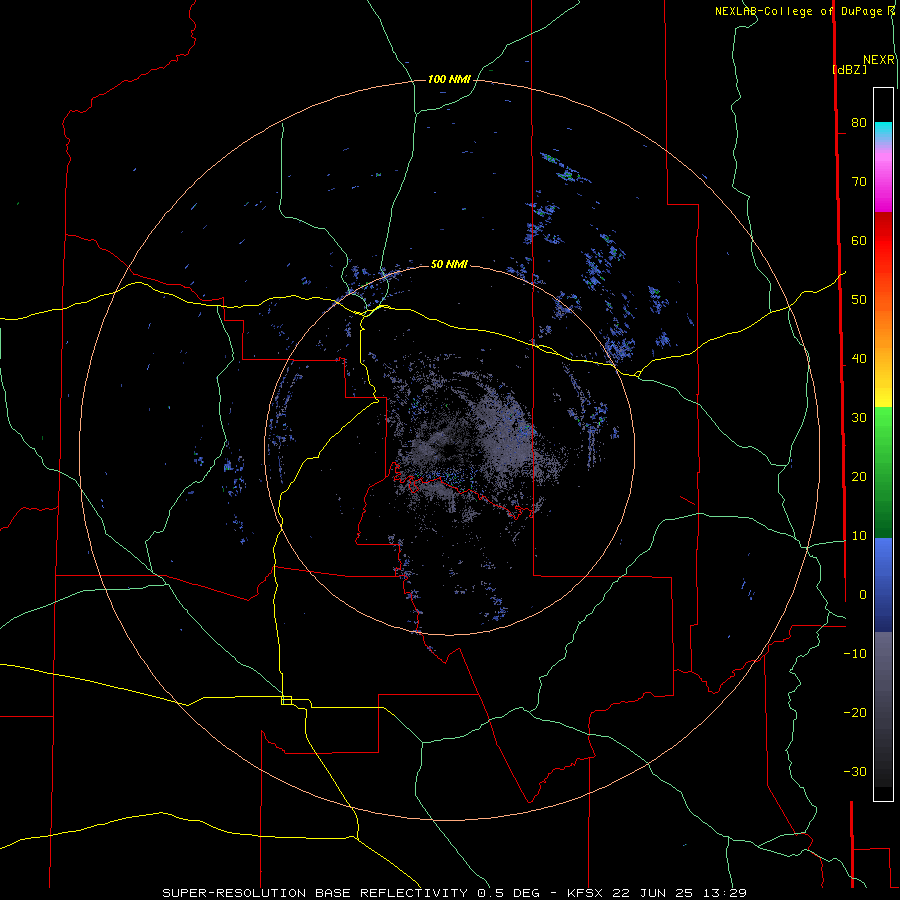Pick the cyan top segment of the color bar
The image size is (900, 900).
coord(883,131)
